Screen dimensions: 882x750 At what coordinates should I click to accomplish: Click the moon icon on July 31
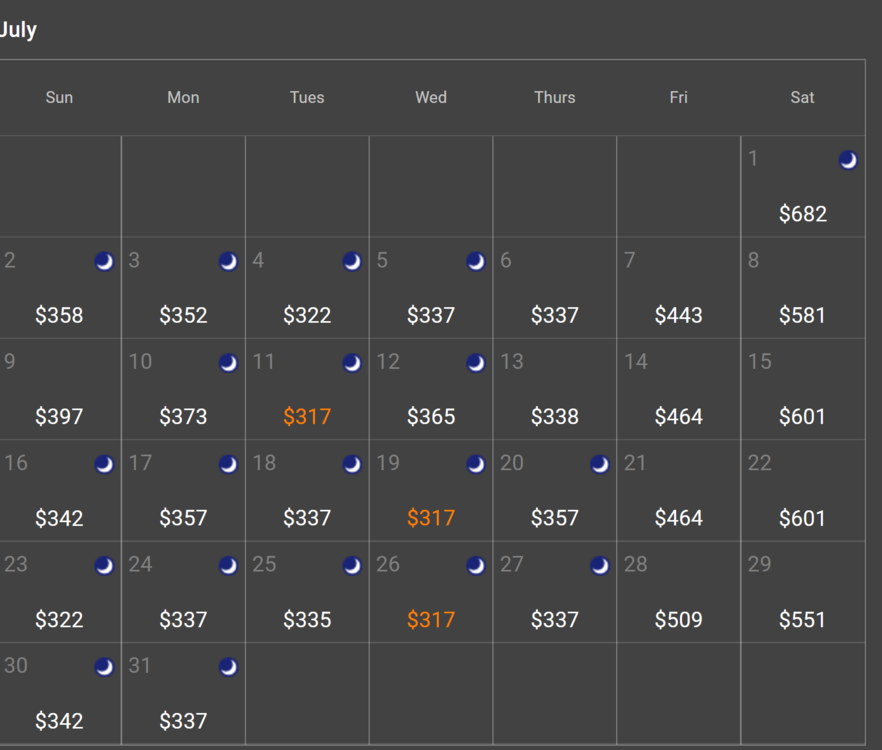coord(228,667)
